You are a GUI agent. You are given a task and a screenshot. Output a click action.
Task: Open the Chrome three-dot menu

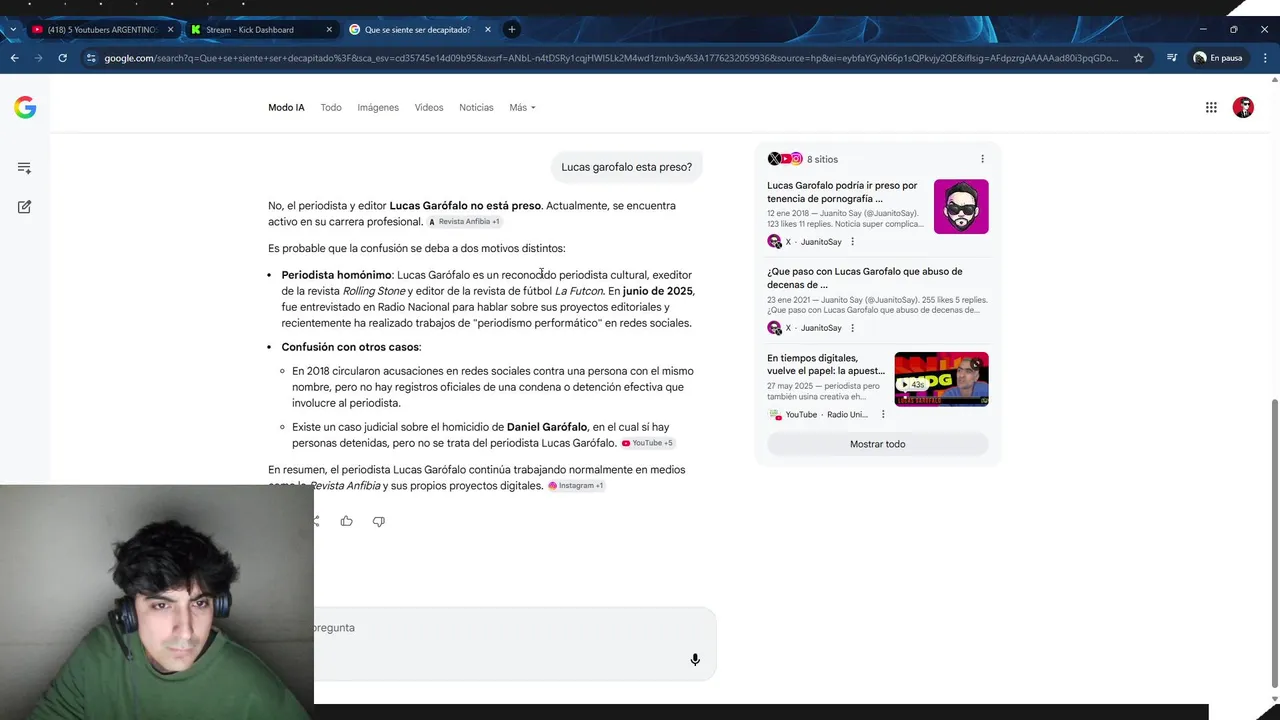(1263, 58)
